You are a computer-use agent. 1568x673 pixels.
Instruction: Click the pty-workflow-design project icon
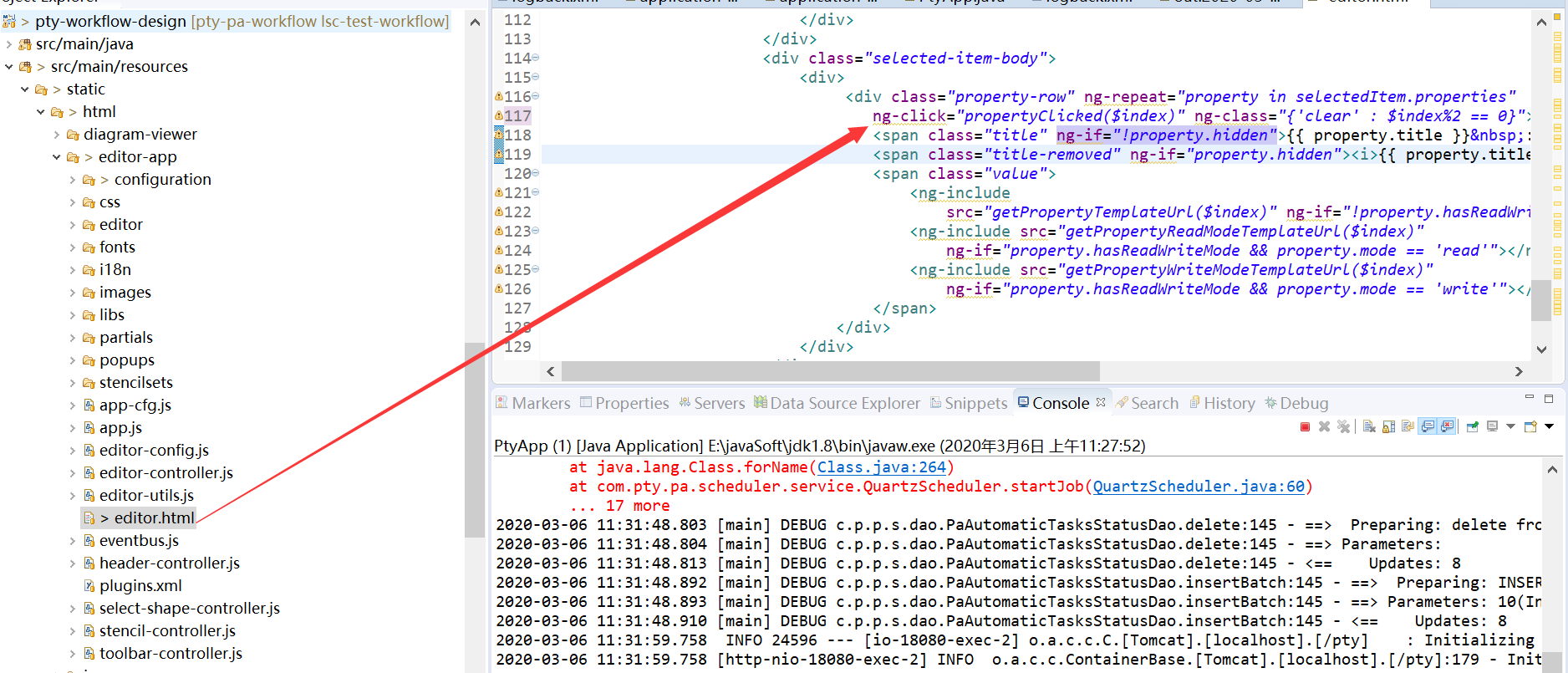(x=9, y=21)
